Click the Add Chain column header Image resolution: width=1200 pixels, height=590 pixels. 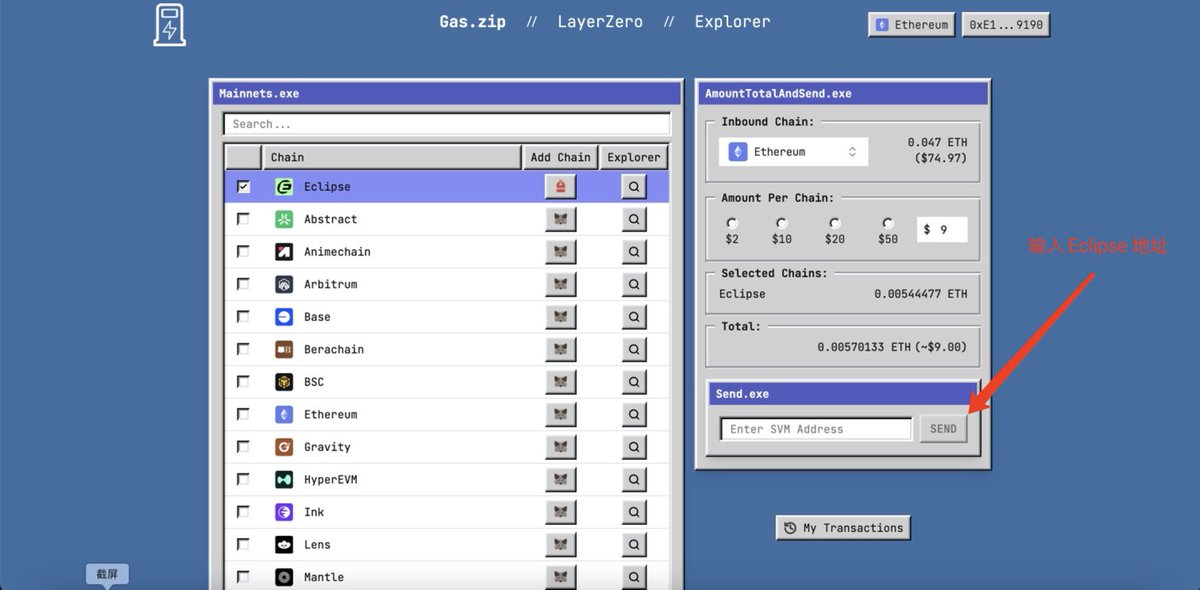560,157
